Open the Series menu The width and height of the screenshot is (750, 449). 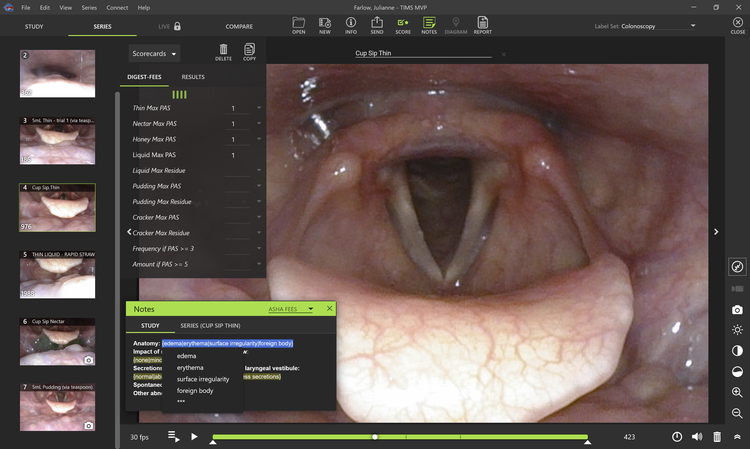point(89,8)
